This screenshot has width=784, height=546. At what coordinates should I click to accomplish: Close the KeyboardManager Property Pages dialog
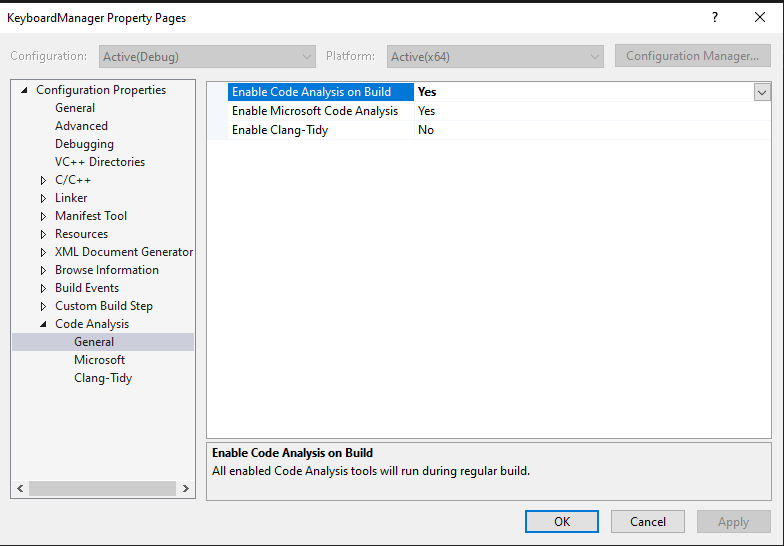[x=760, y=18]
